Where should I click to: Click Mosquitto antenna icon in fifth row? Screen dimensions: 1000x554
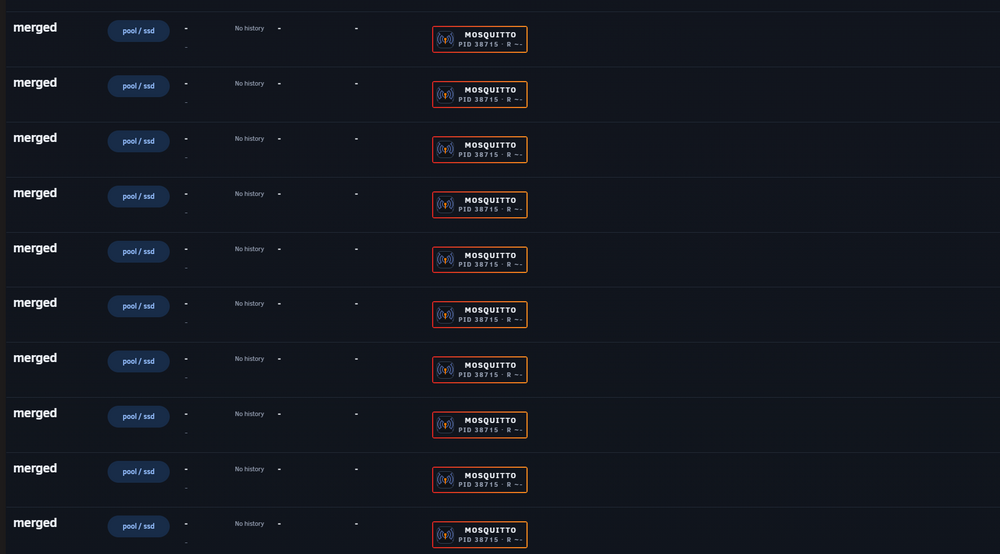[445, 259]
